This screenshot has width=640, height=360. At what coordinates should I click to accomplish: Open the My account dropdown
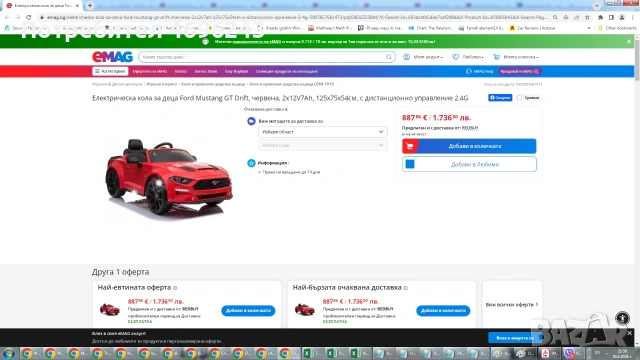423,57
